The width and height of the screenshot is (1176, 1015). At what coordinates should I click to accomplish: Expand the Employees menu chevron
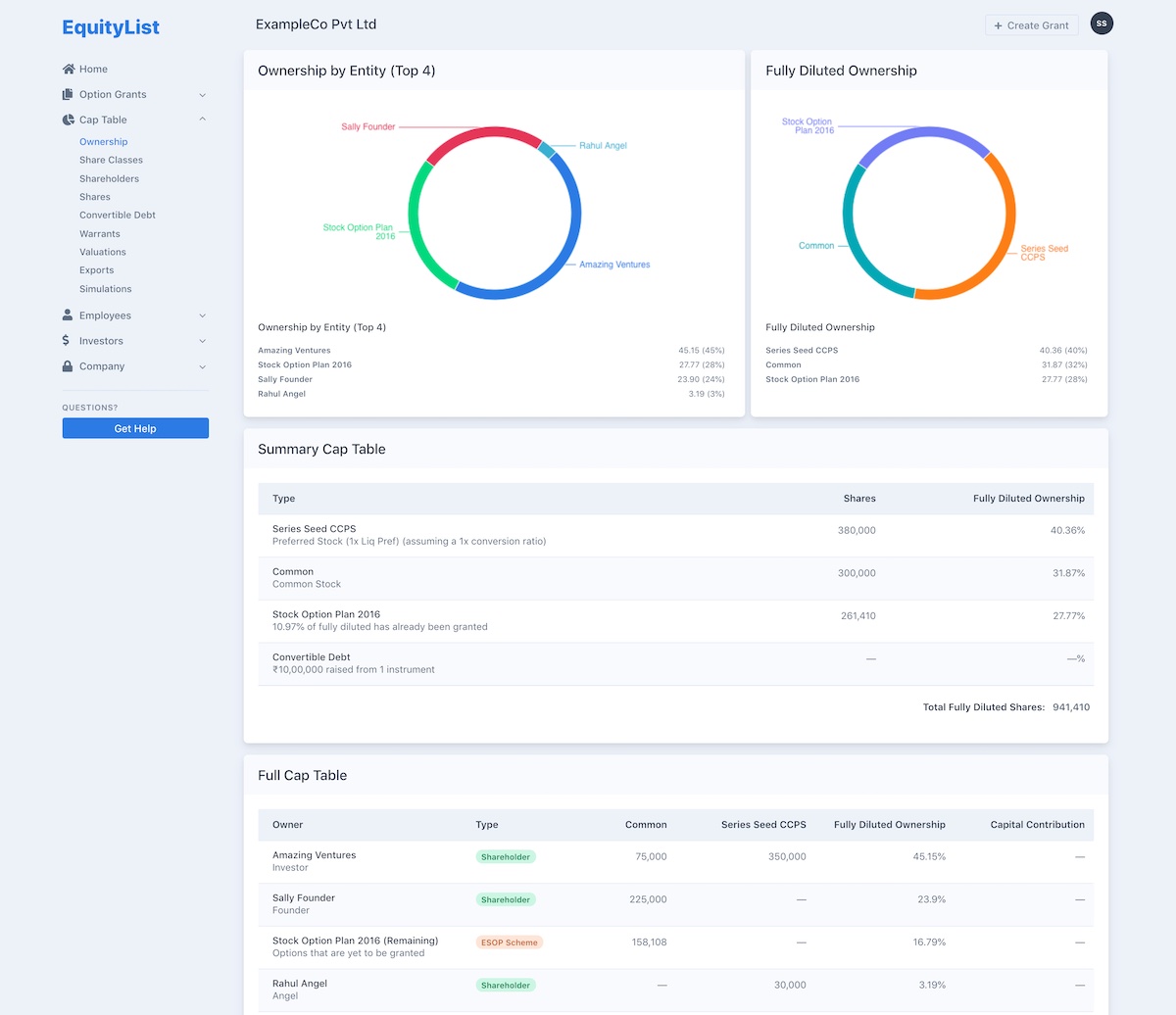(x=203, y=315)
